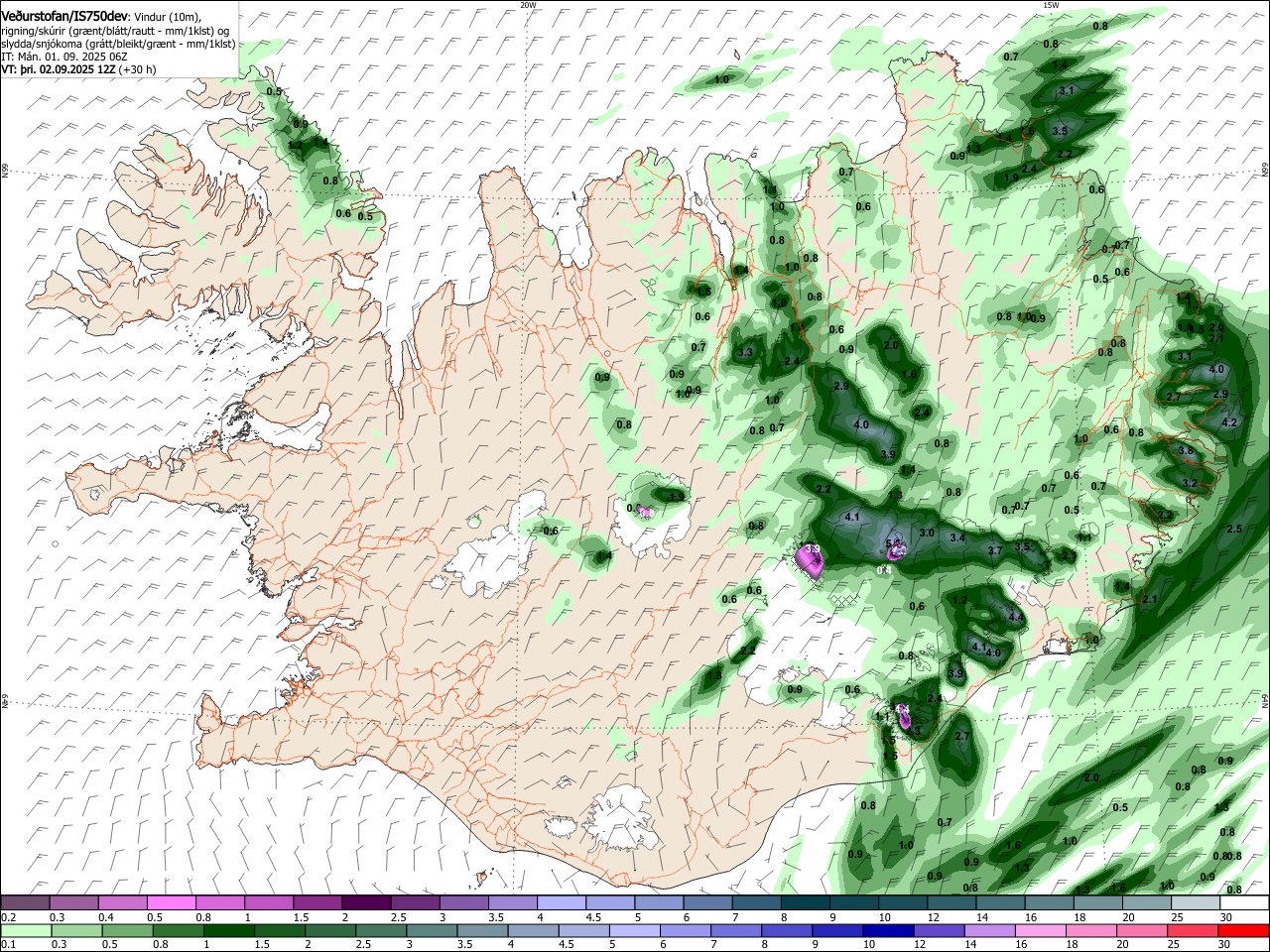Click the '4.4' precipitation value on the map
The width and height of the screenshot is (1270, 952).
[1015, 617]
